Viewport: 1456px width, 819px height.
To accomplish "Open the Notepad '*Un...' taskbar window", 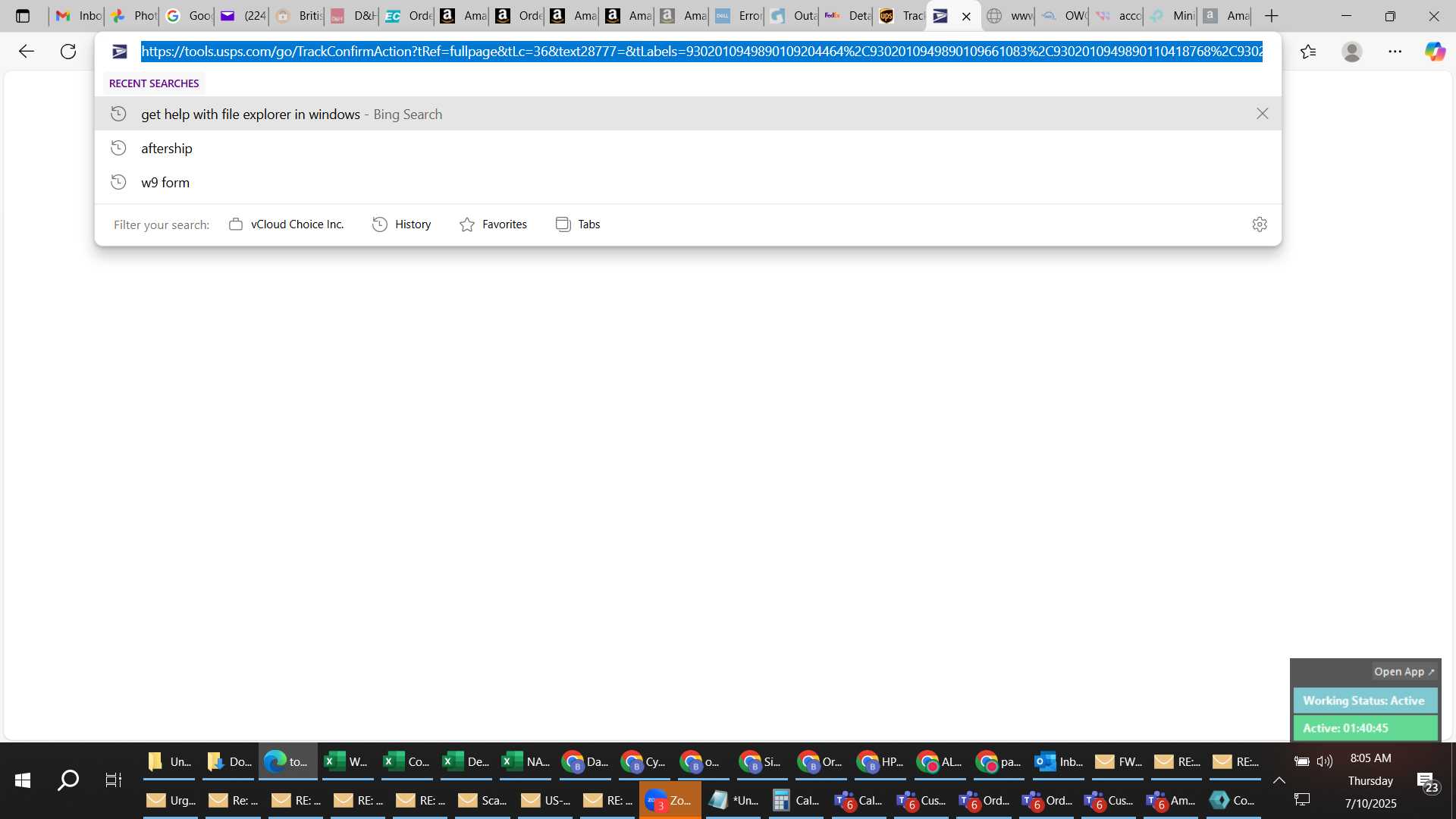I will point(733,801).
